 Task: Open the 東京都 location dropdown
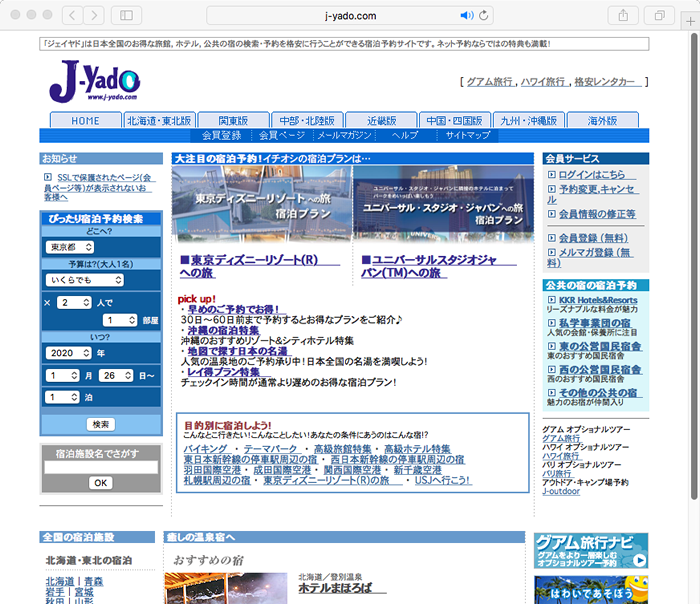pos(70,247)
